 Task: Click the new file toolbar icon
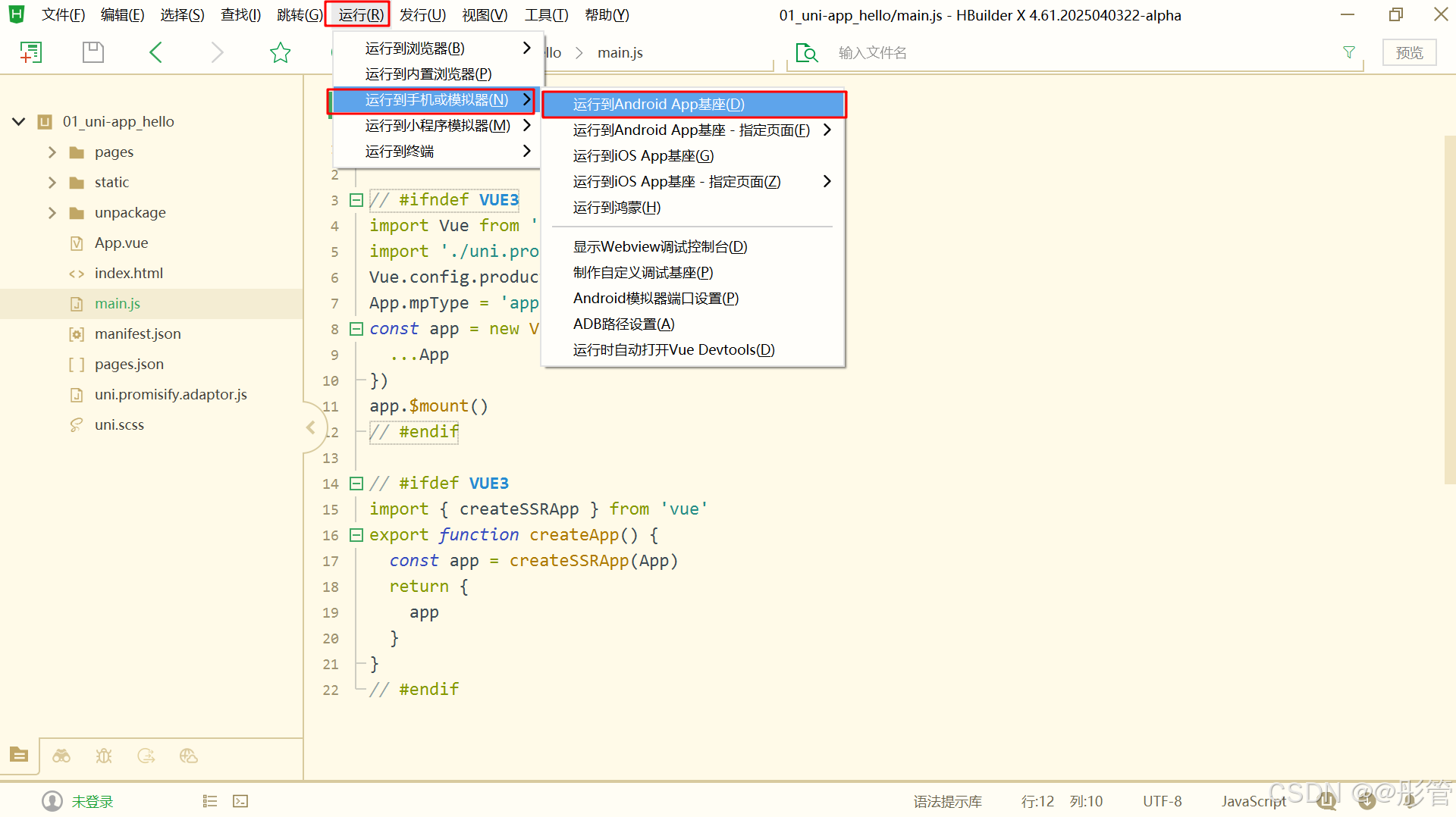(x=30, y=52)
